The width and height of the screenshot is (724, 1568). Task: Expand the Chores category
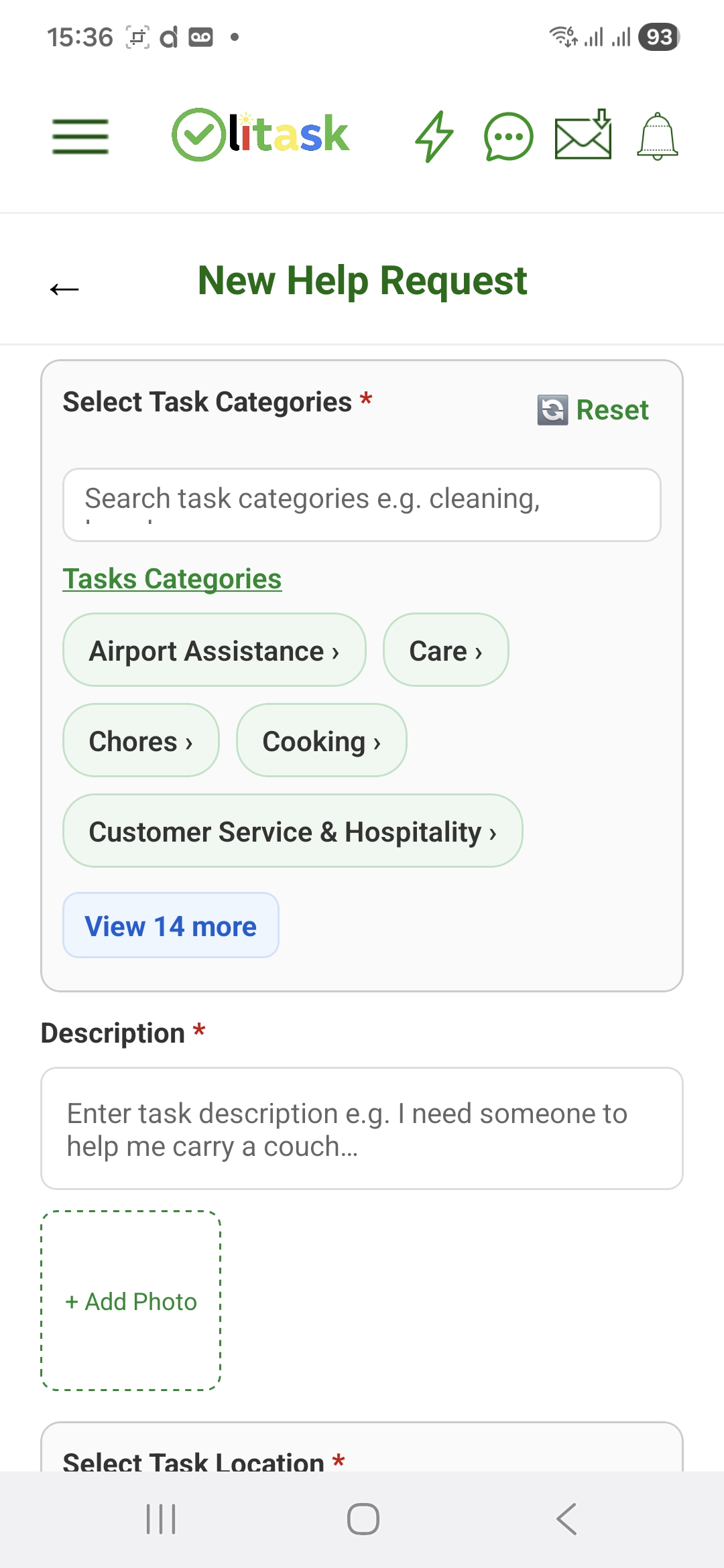(141, 740)
